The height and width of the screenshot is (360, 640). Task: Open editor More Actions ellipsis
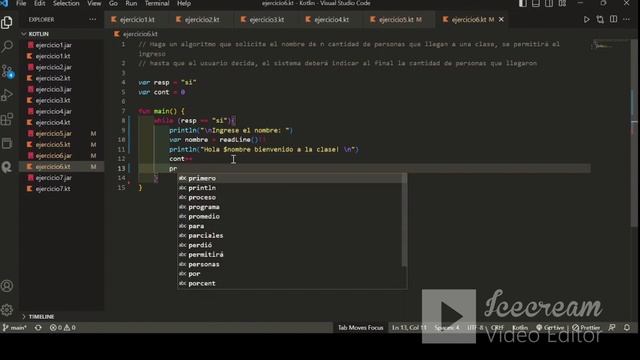click(x=627, y=20)
